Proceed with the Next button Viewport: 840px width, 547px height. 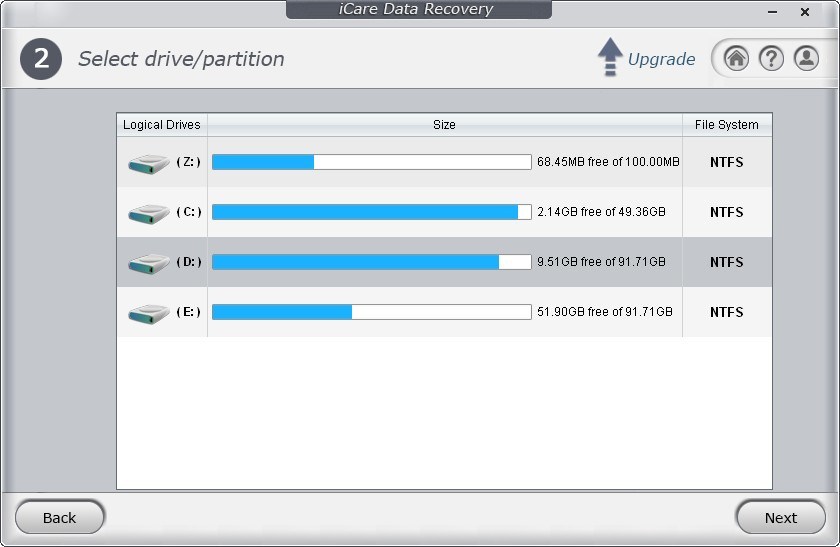click(x=781, y=518)
